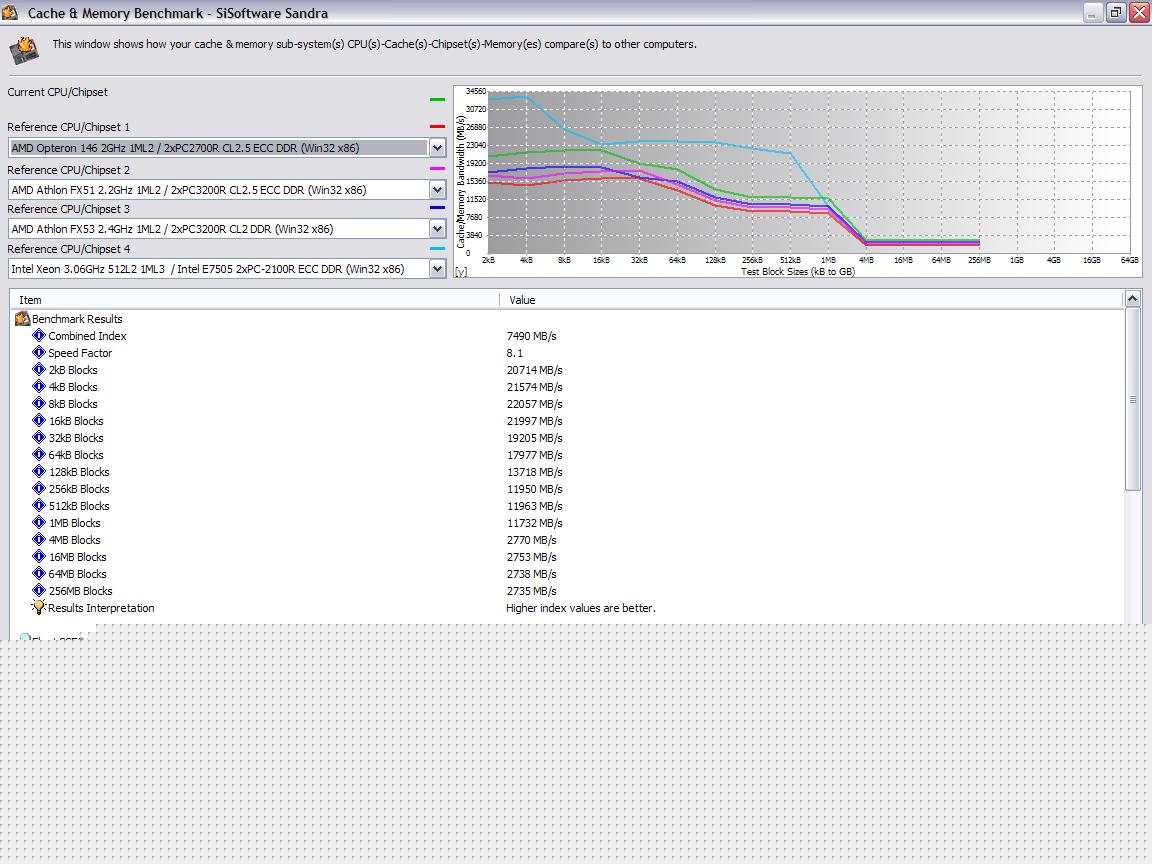Click the lightbulb icon beside Results Interpretation

[x=39, y=608]
